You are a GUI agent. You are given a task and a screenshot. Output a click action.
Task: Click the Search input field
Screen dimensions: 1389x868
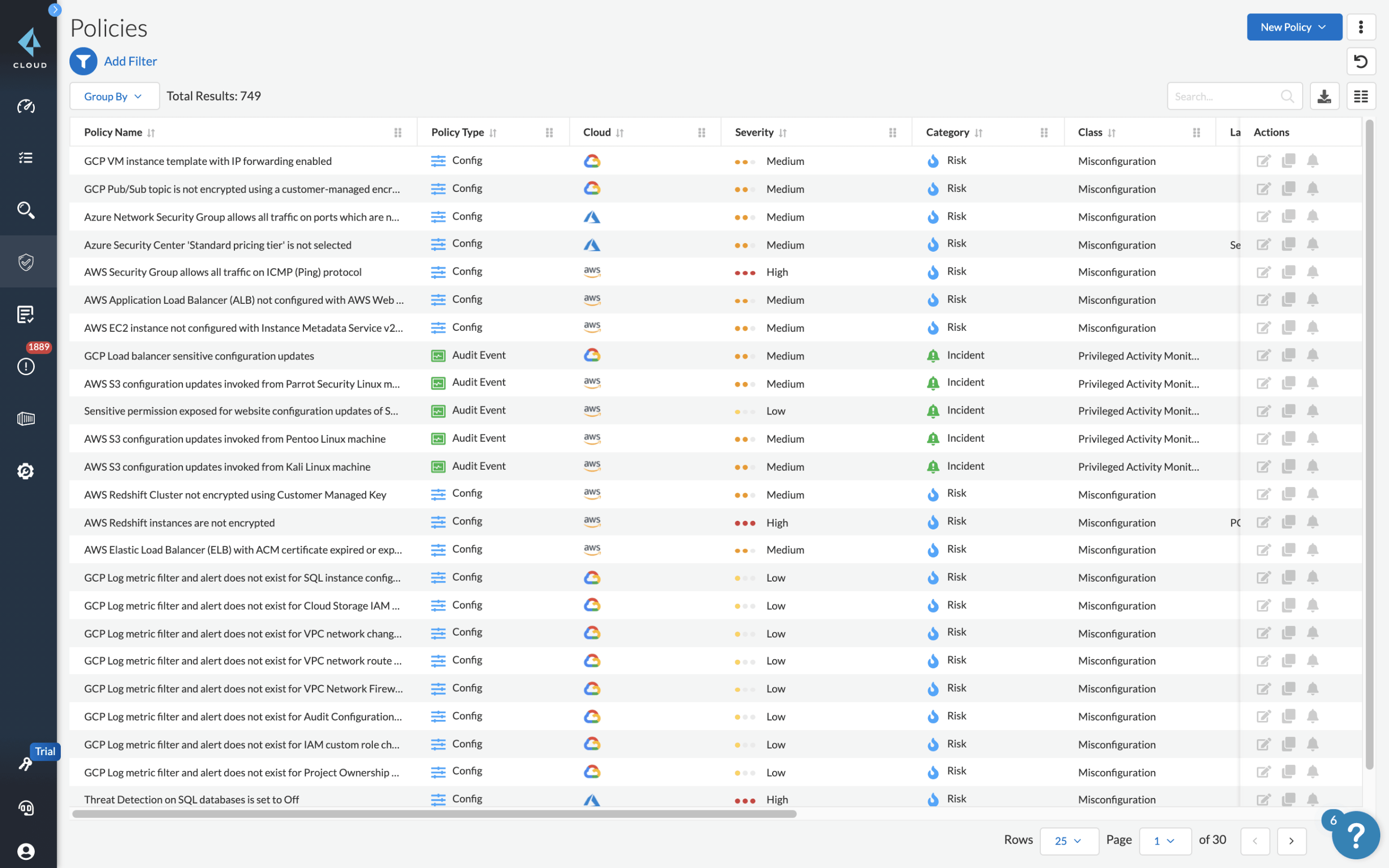click(x=1225, y=97)
